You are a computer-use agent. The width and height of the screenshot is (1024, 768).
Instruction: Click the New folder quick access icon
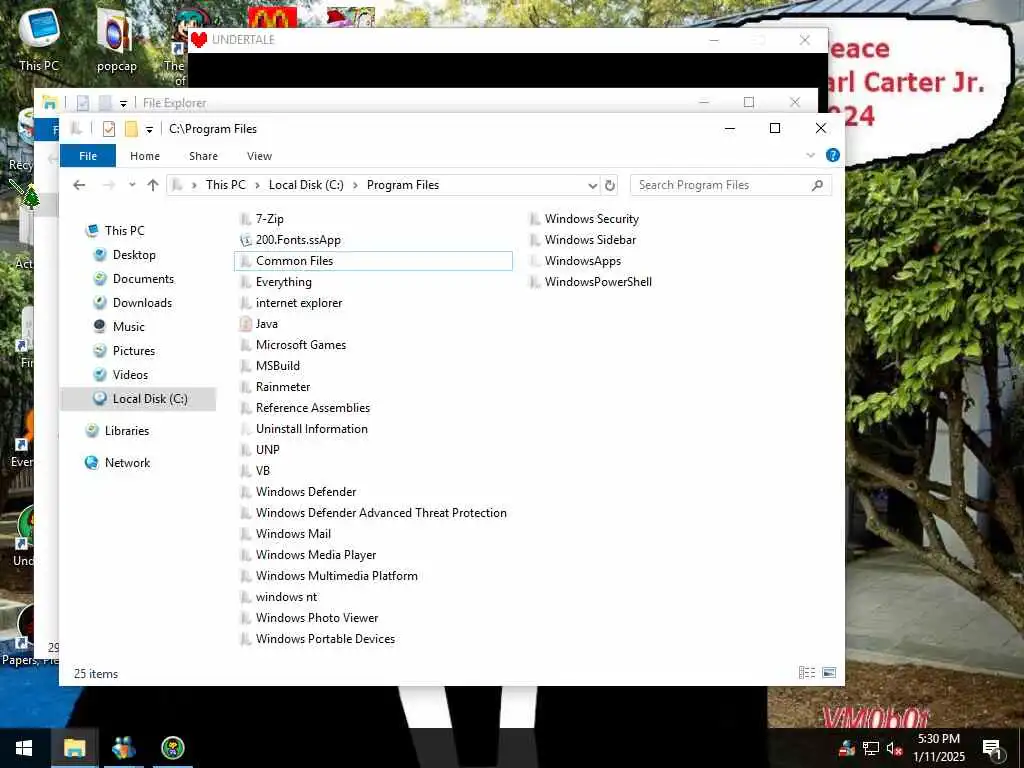(131, 129)
